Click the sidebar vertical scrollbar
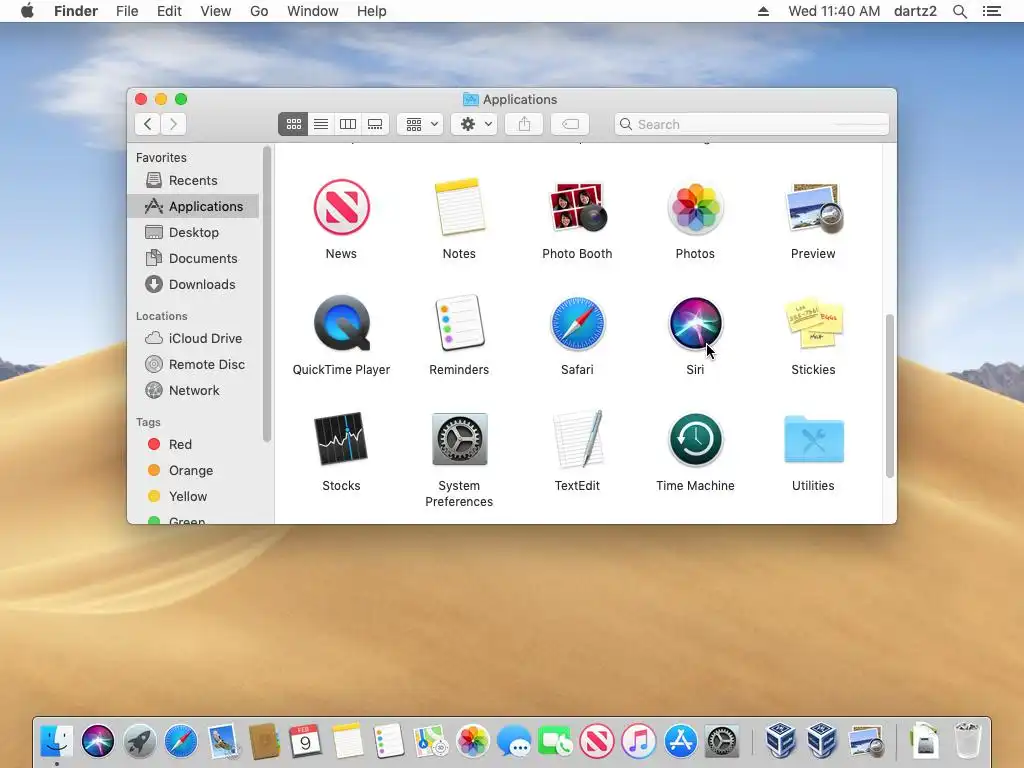Viewport: 1024px width, 768px height. tap(266, 294)
